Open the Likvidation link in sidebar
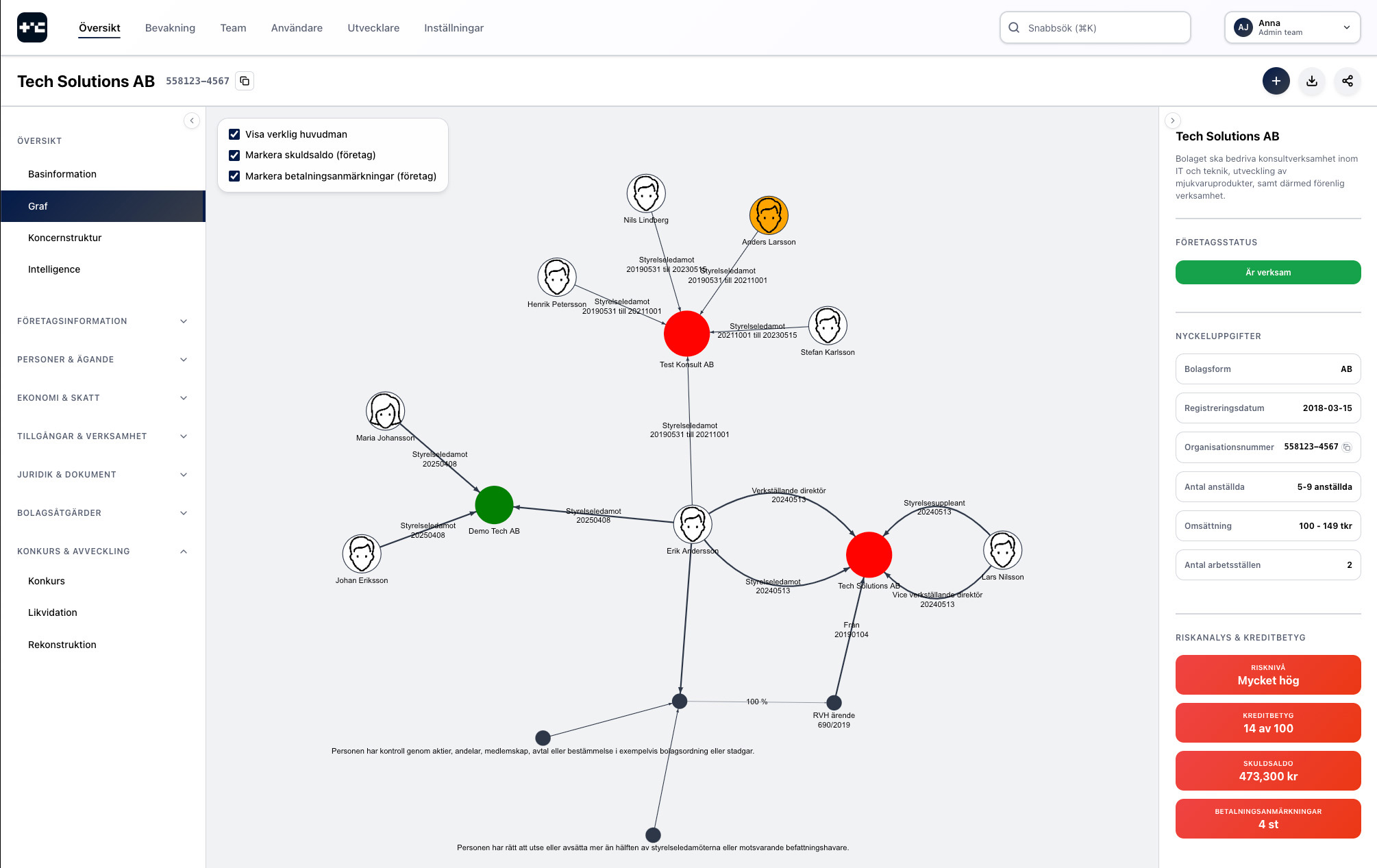Viewport: 1377px width, 868px height. [53, 612]
